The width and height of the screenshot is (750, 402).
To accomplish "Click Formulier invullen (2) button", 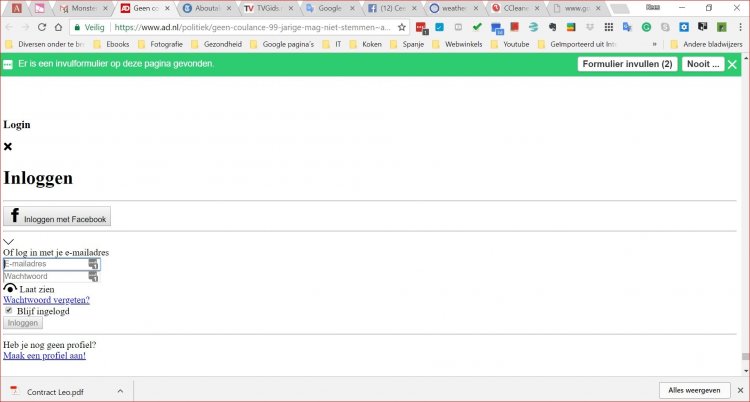I will [x=627, y=64].
